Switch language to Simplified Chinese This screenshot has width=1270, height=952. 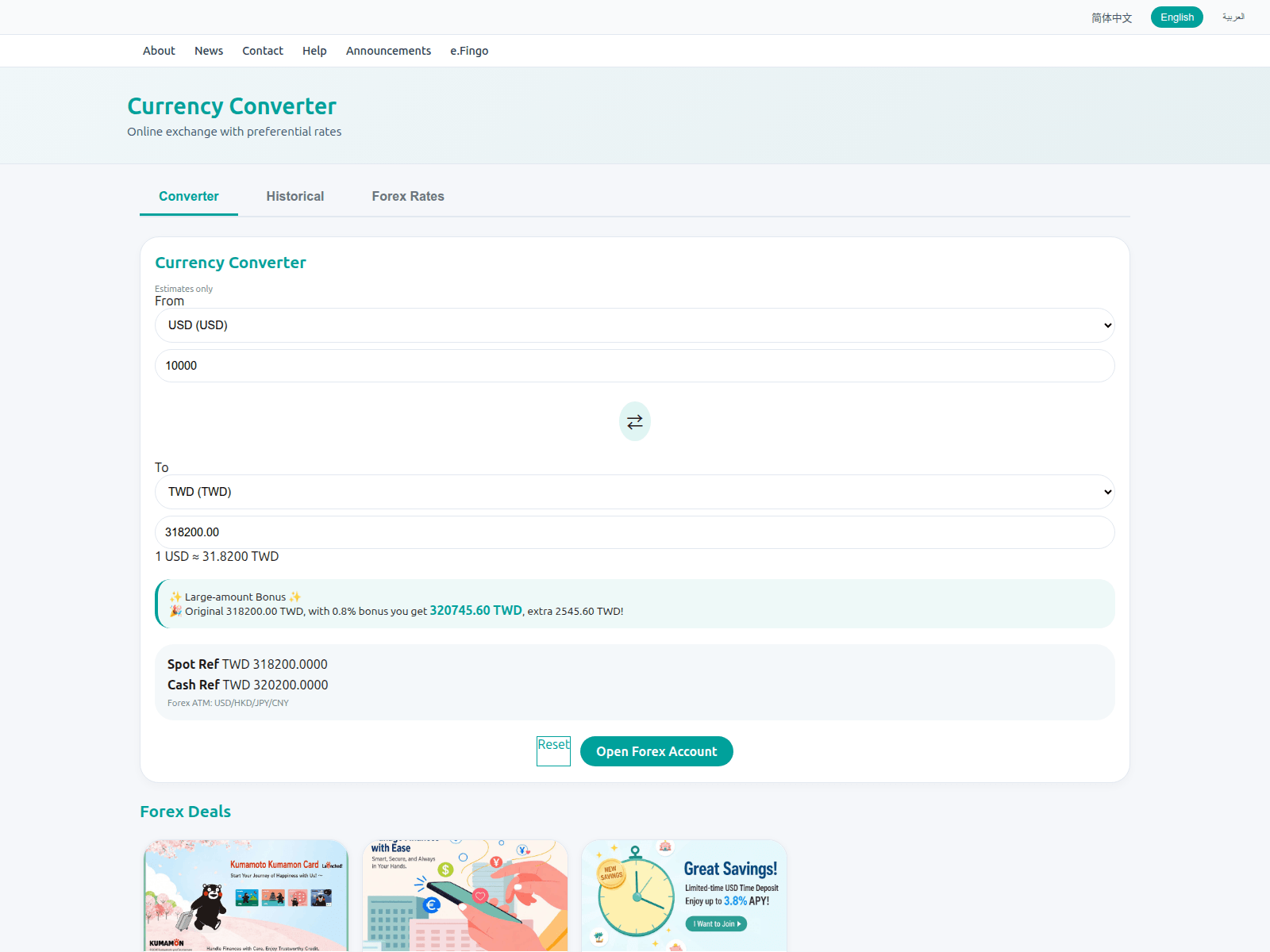pyautogui.click(x=1111, y=17)
